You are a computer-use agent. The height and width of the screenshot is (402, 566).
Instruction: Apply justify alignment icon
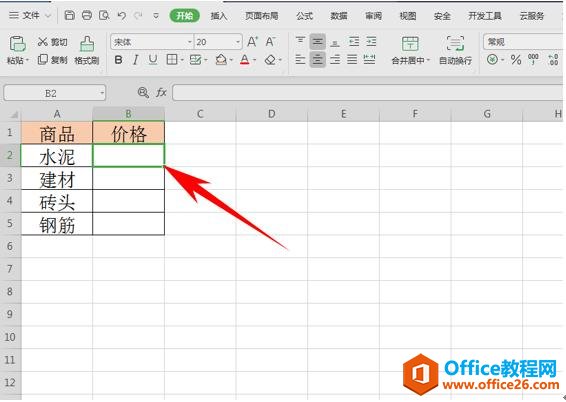tap(352, 60)
